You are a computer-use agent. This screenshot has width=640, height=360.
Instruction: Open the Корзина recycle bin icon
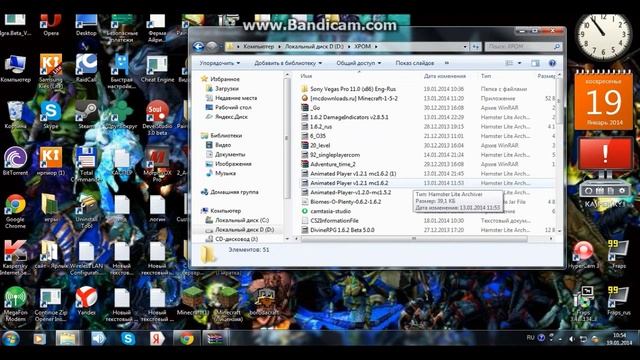(16, 115)
